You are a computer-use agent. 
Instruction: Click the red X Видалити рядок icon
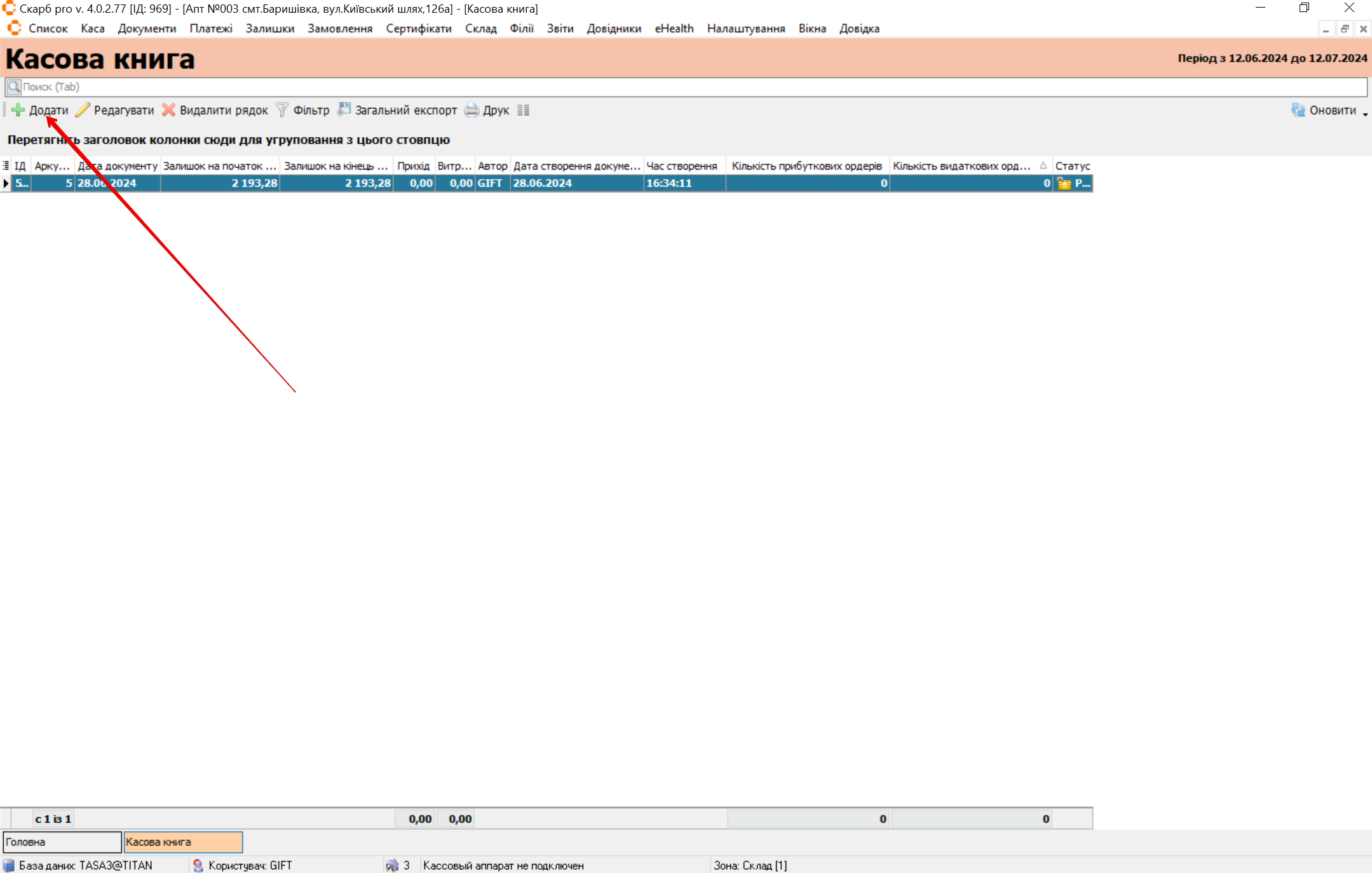(x=168, y=110)
